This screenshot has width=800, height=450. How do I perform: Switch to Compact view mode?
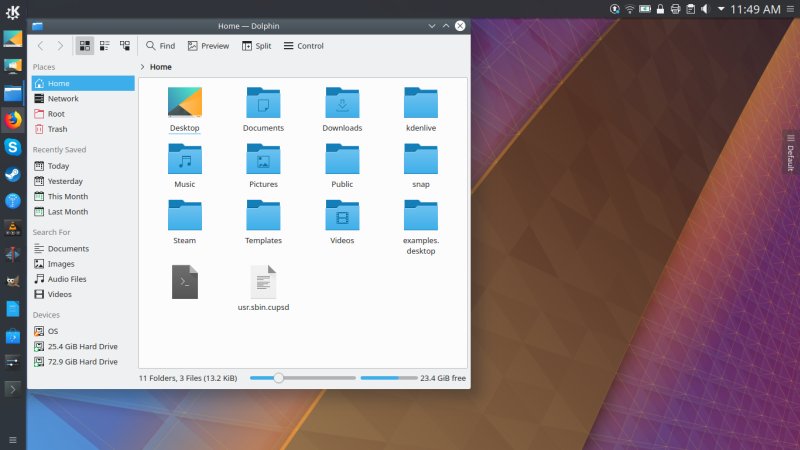[x=105, y=46]
